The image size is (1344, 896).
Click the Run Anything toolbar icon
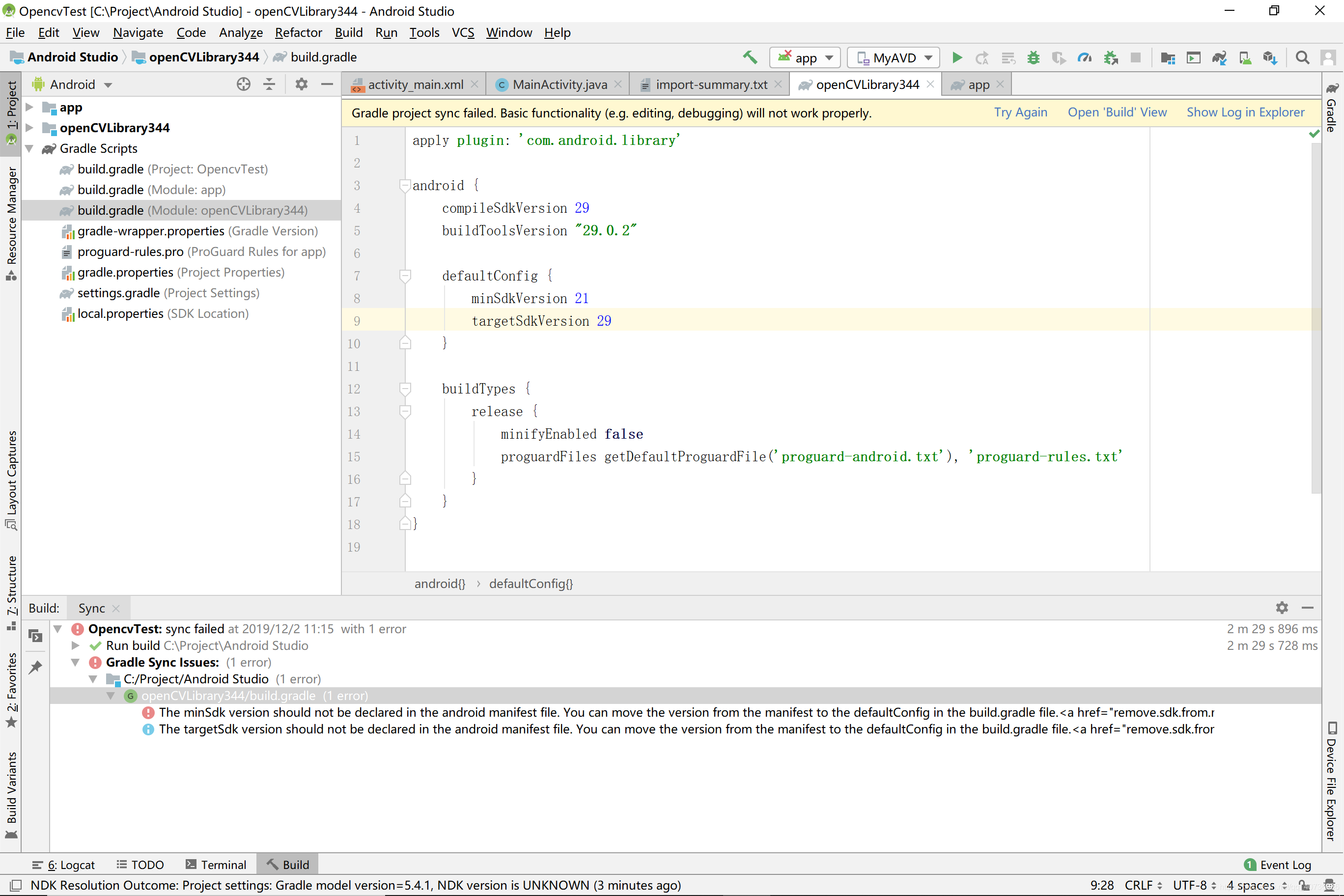pyautogui.click(x=1194, y=57)
